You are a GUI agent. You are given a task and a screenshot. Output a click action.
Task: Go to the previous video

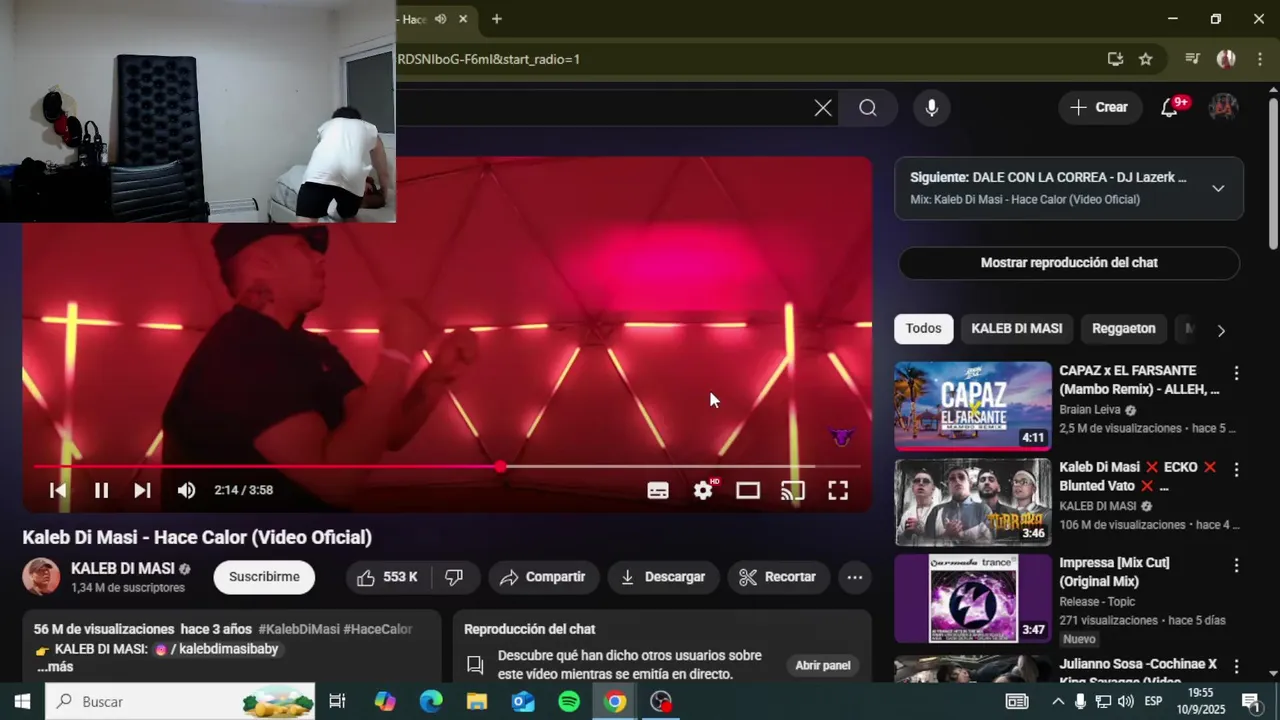coord(58,490)
